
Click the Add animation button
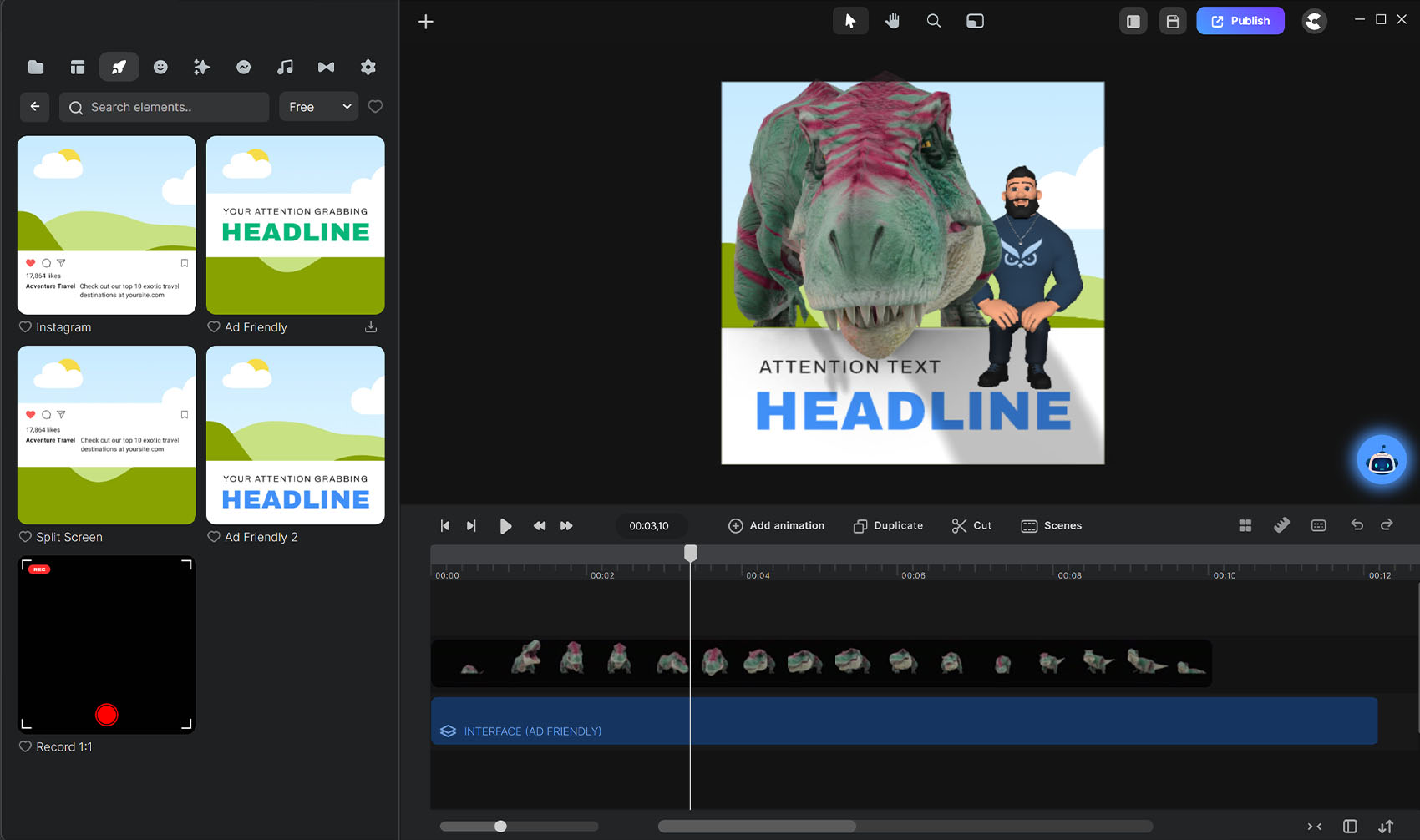[x=776, y=525]
